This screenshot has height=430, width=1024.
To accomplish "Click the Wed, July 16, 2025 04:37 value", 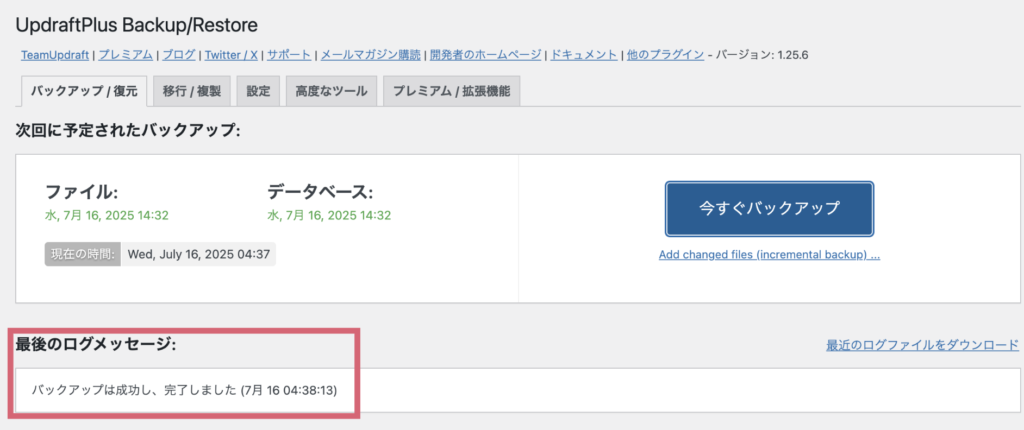I will tap(199, 254).
